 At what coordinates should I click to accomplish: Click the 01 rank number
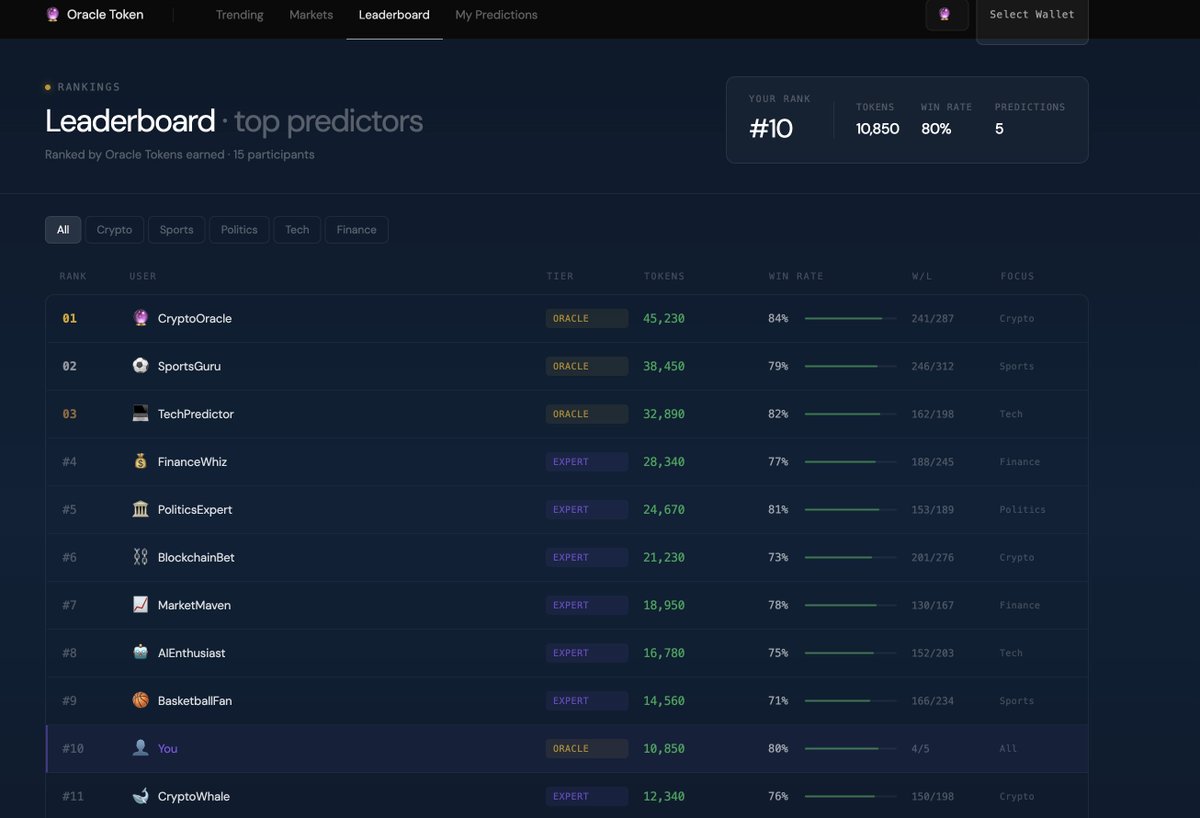69,318
